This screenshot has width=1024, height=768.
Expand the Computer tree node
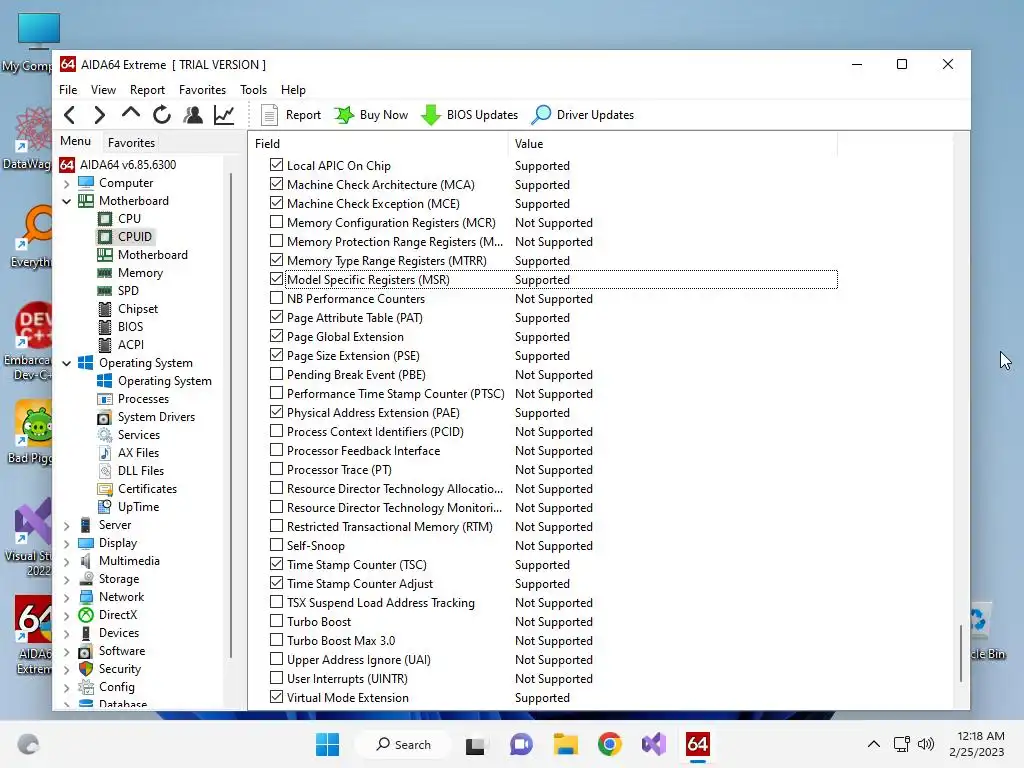67,184
